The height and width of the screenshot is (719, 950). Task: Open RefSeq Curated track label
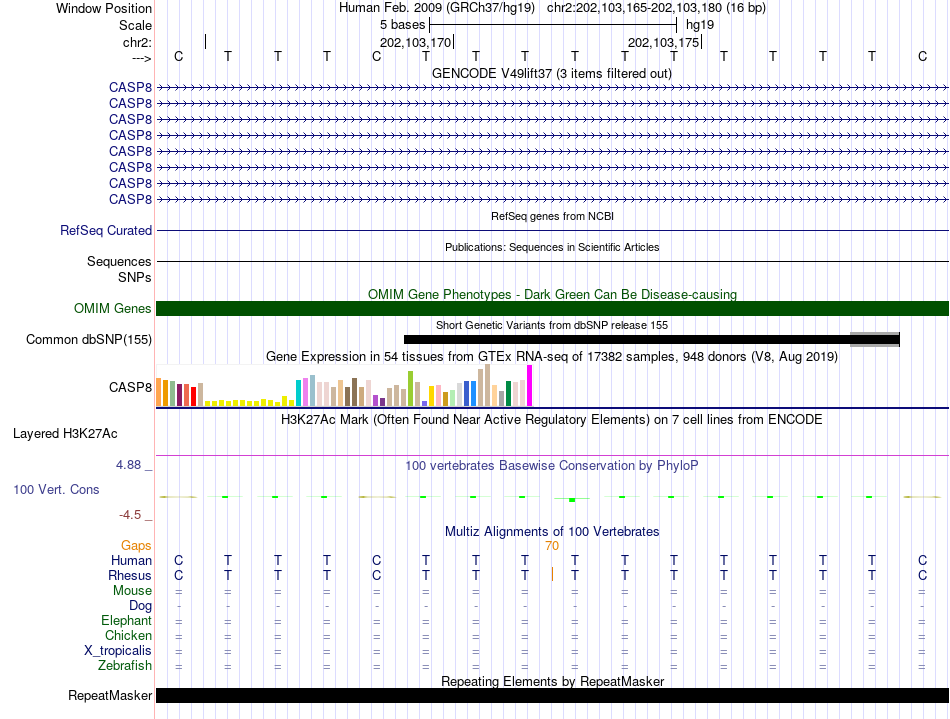click(106, 230)
